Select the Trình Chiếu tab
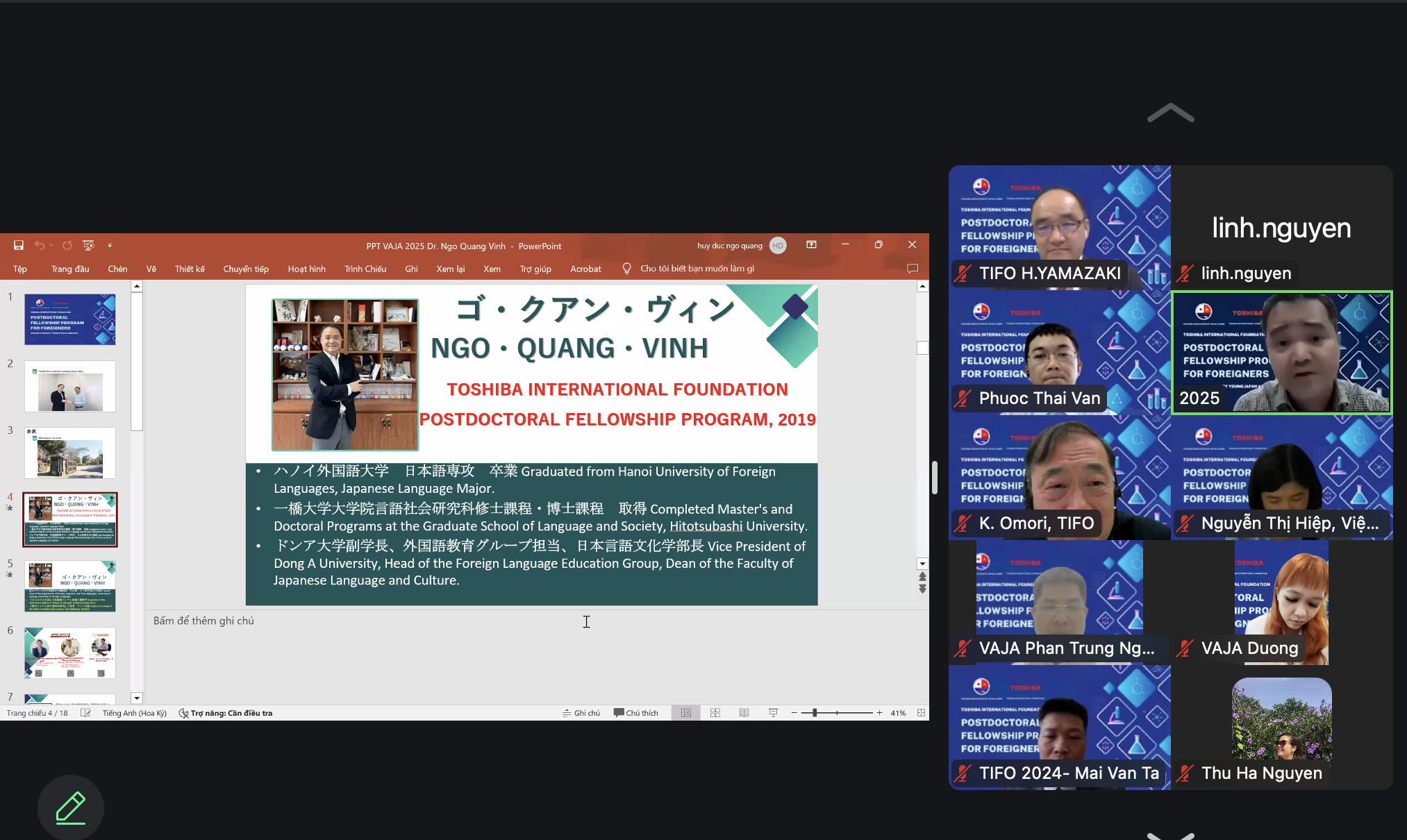This screenshot has width=1407, height=840. pyautogui.click(x=365, y=269)
